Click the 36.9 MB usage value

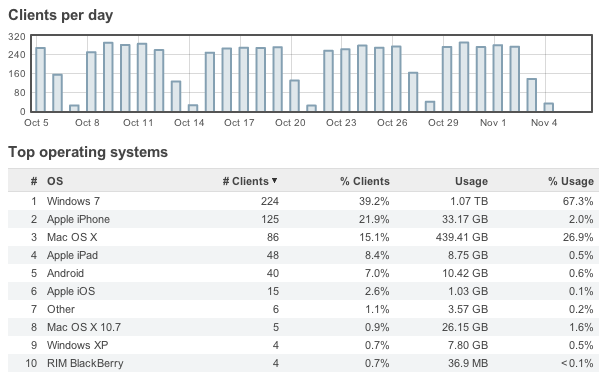tap(468, 363)
